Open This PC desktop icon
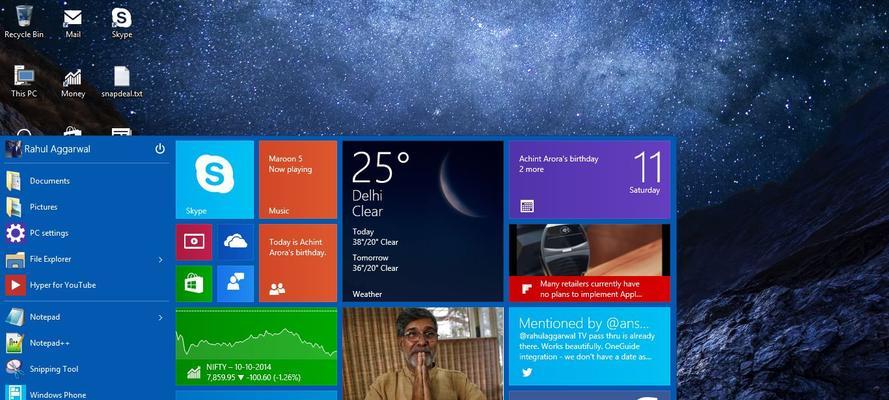This screenshot has width=889, height=400. (24, 81)
